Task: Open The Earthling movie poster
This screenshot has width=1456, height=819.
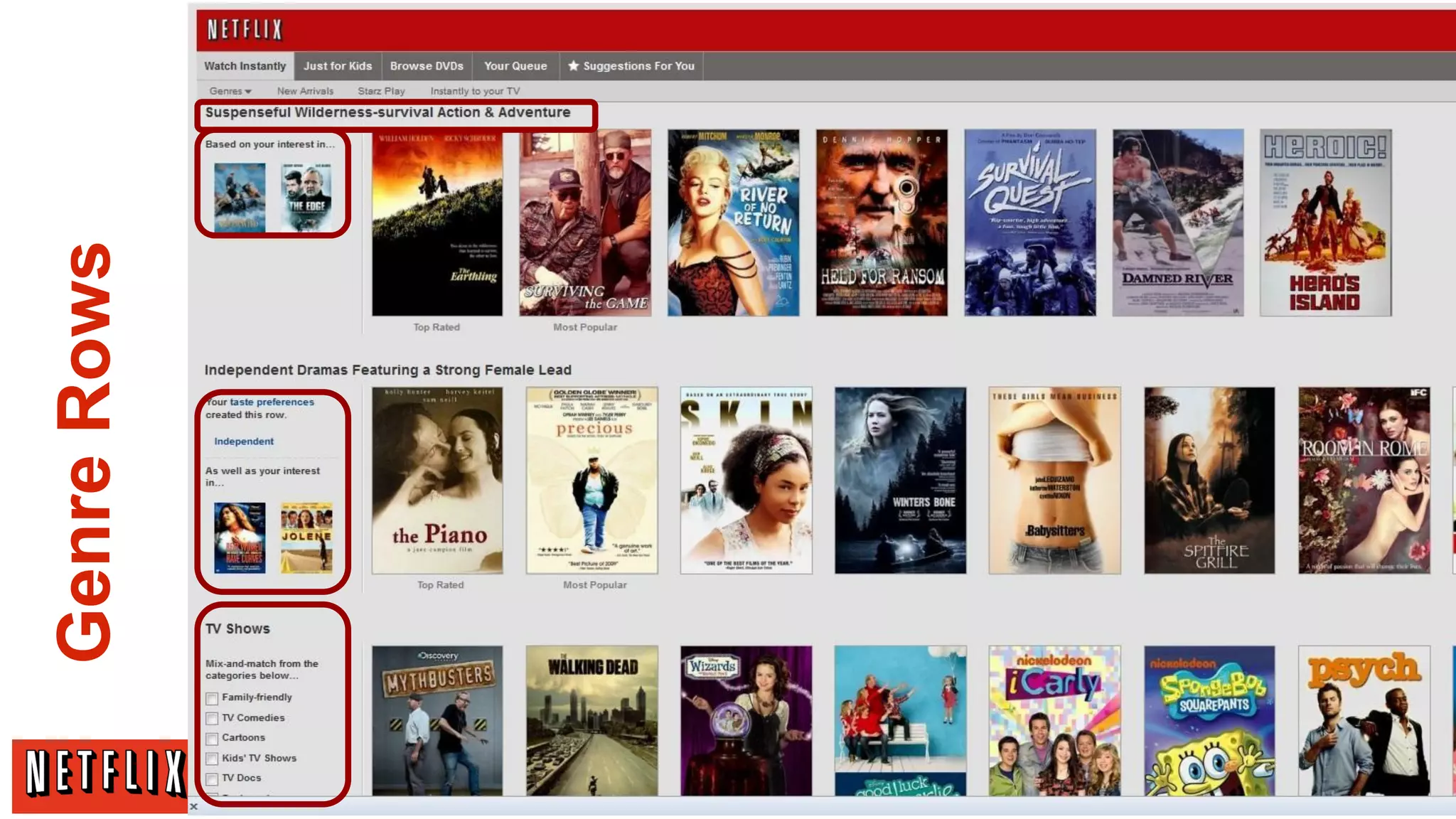Action: click(x=437, y=223)
